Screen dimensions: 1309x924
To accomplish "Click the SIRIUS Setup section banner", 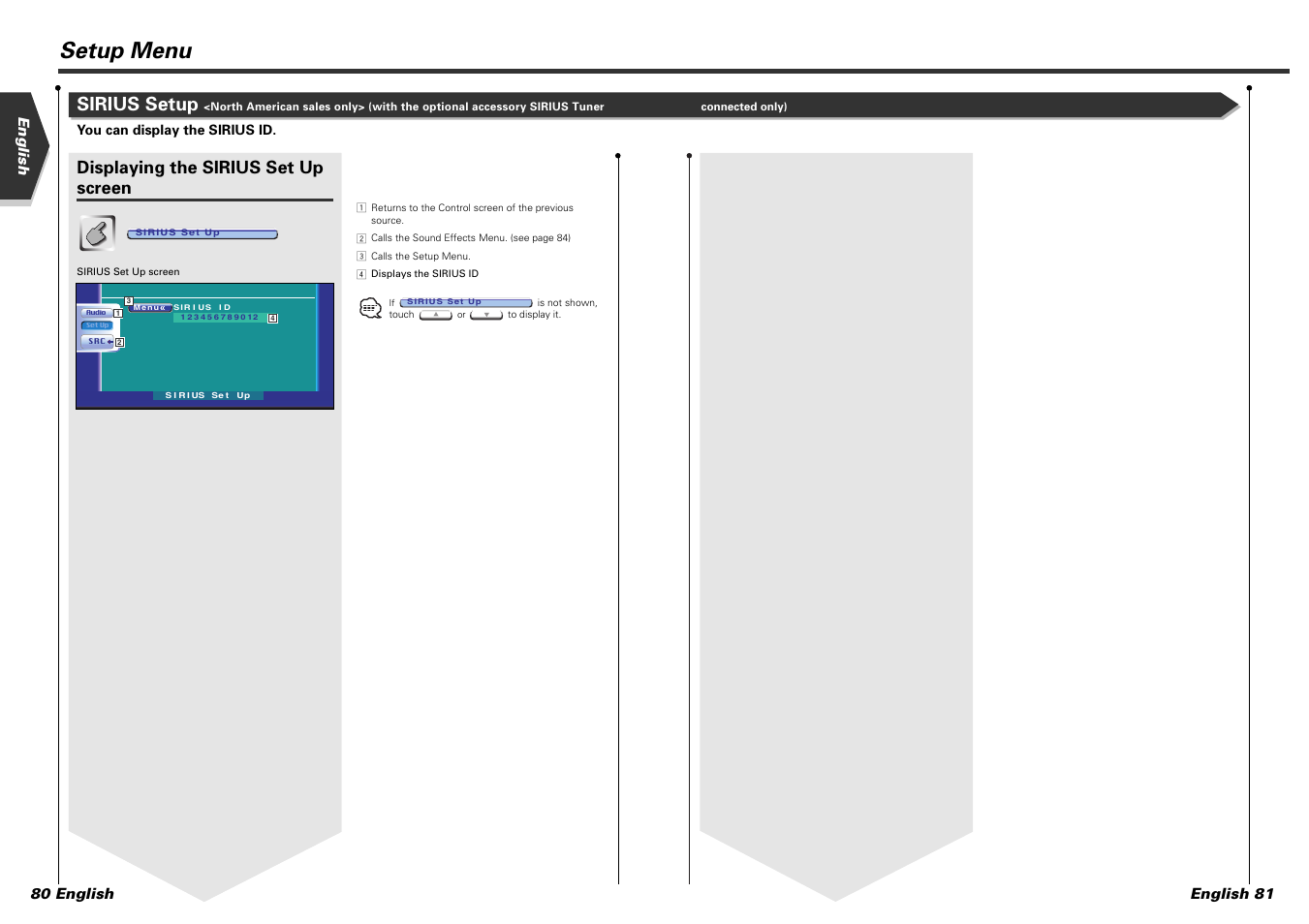I will click(653, 105).
